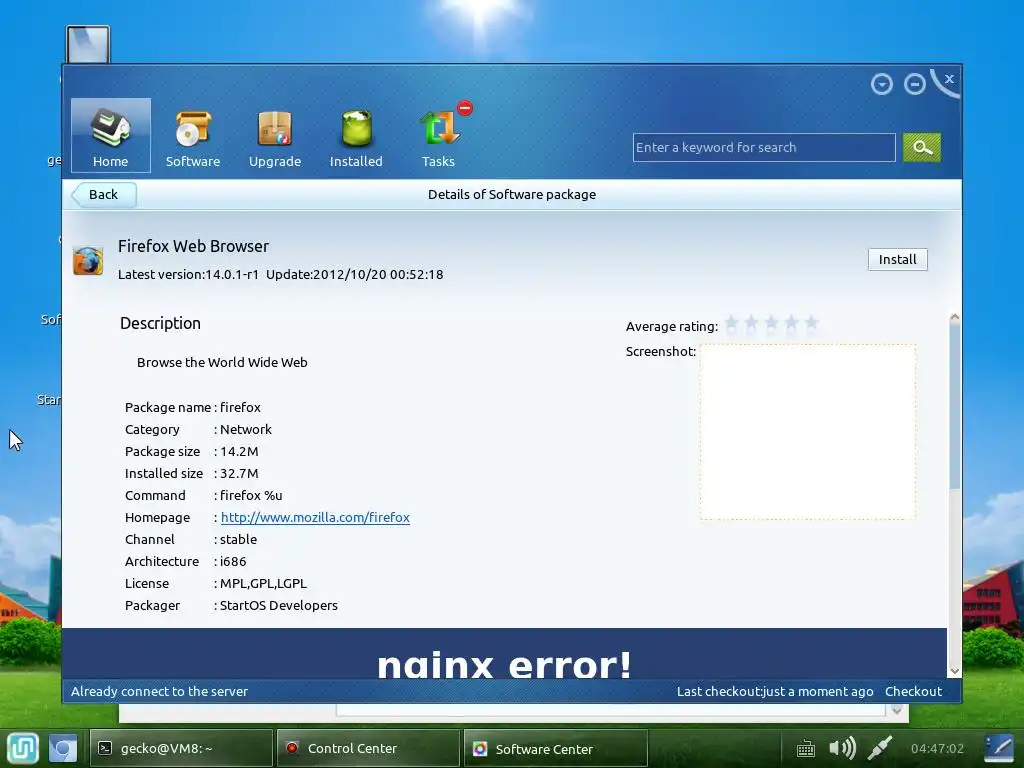Screen dimensions: 1024x768
Task: Click the Category value Network
Action: (246, 430)
